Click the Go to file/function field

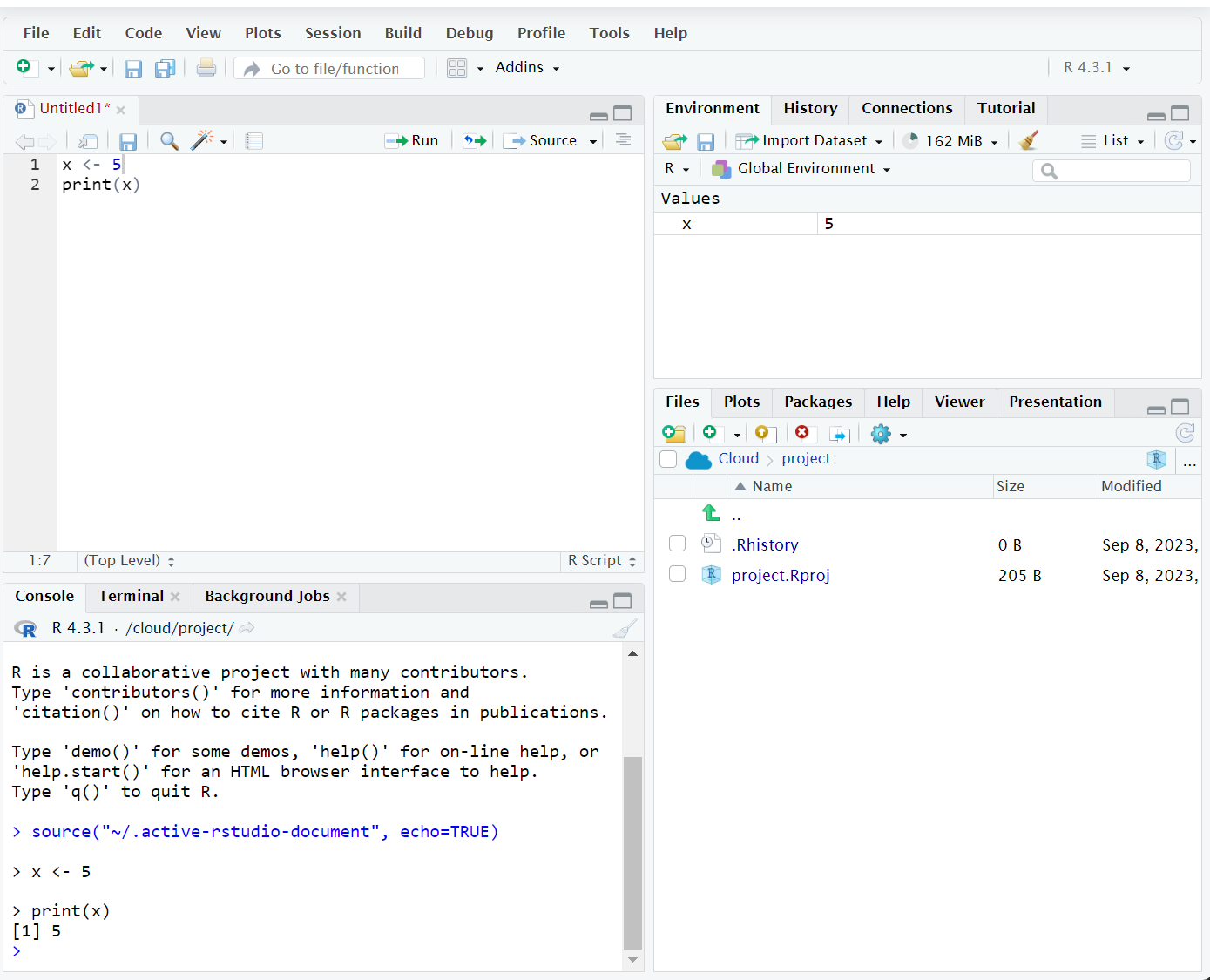pyautogui.click(x=330, y=68)
